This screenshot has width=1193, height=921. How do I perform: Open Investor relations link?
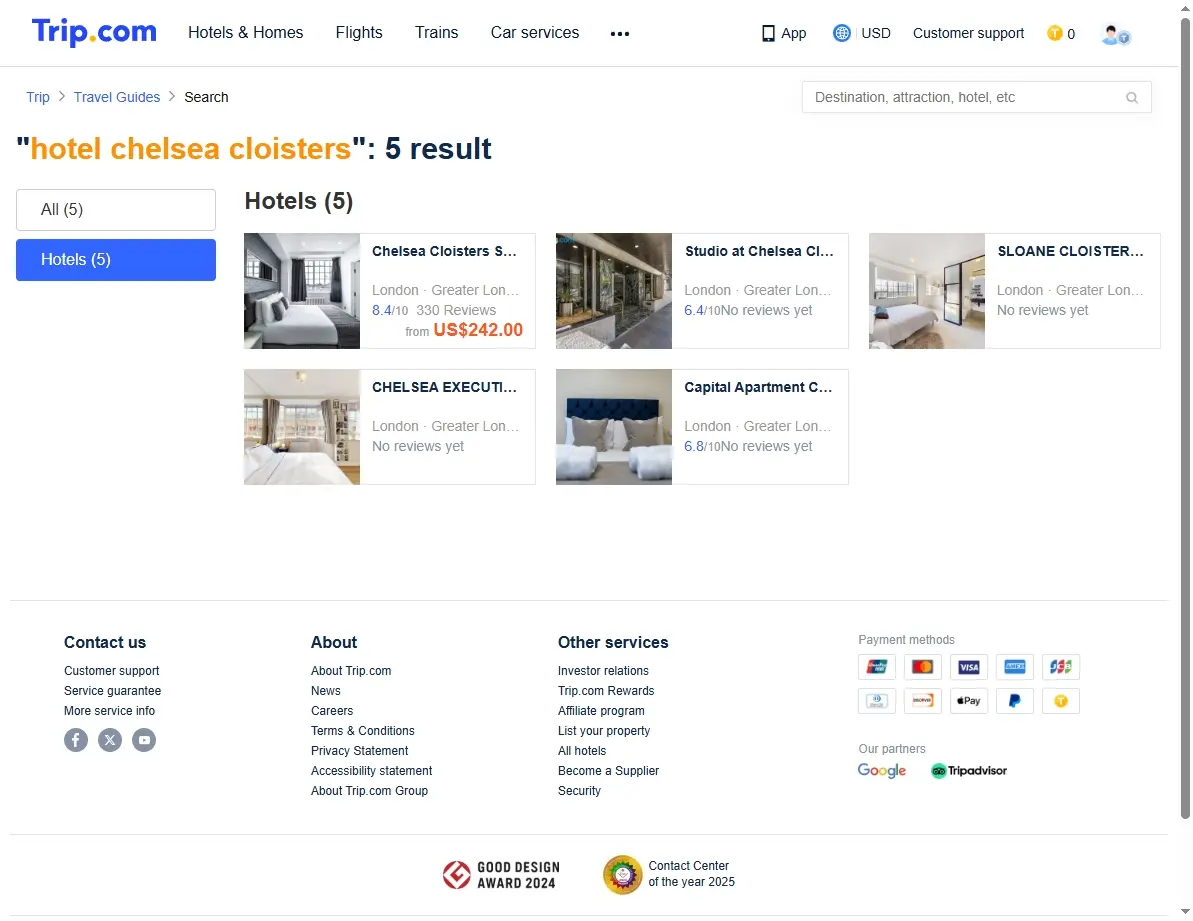pyautogui.click(x=603, y=671)
